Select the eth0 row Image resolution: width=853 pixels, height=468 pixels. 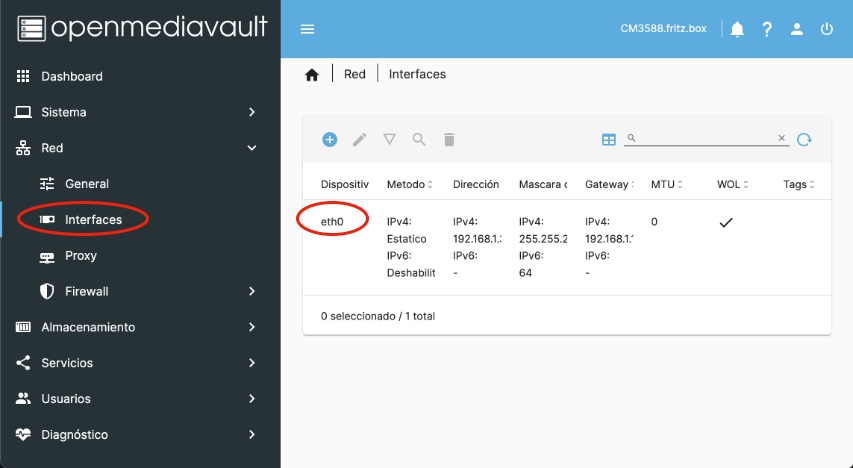567,248
